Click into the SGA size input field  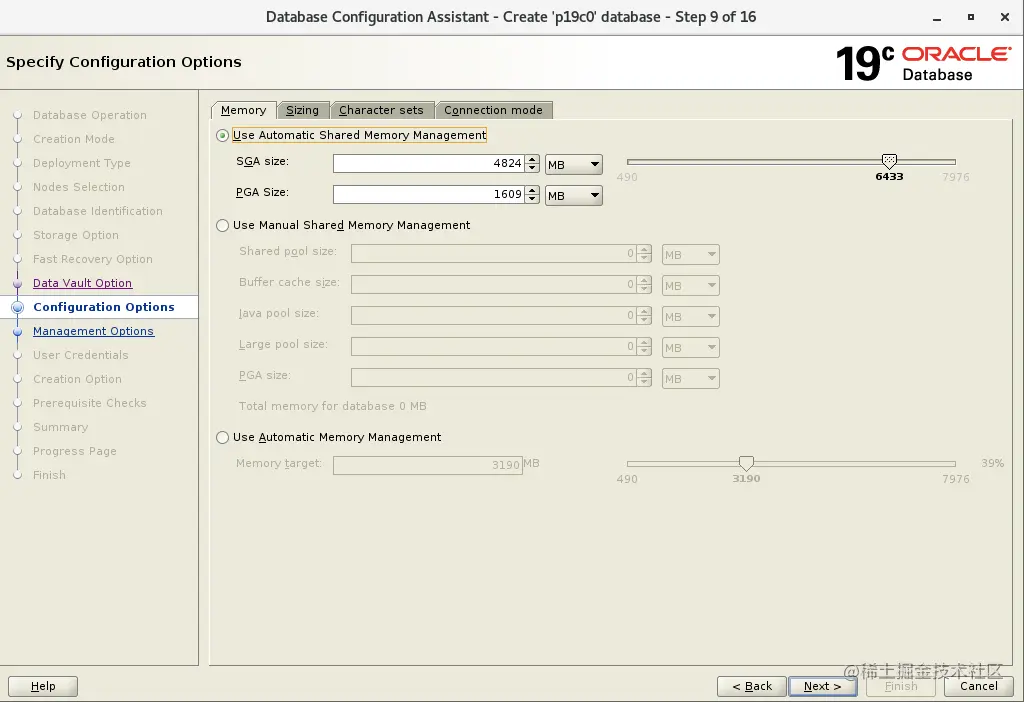[428, 163]
